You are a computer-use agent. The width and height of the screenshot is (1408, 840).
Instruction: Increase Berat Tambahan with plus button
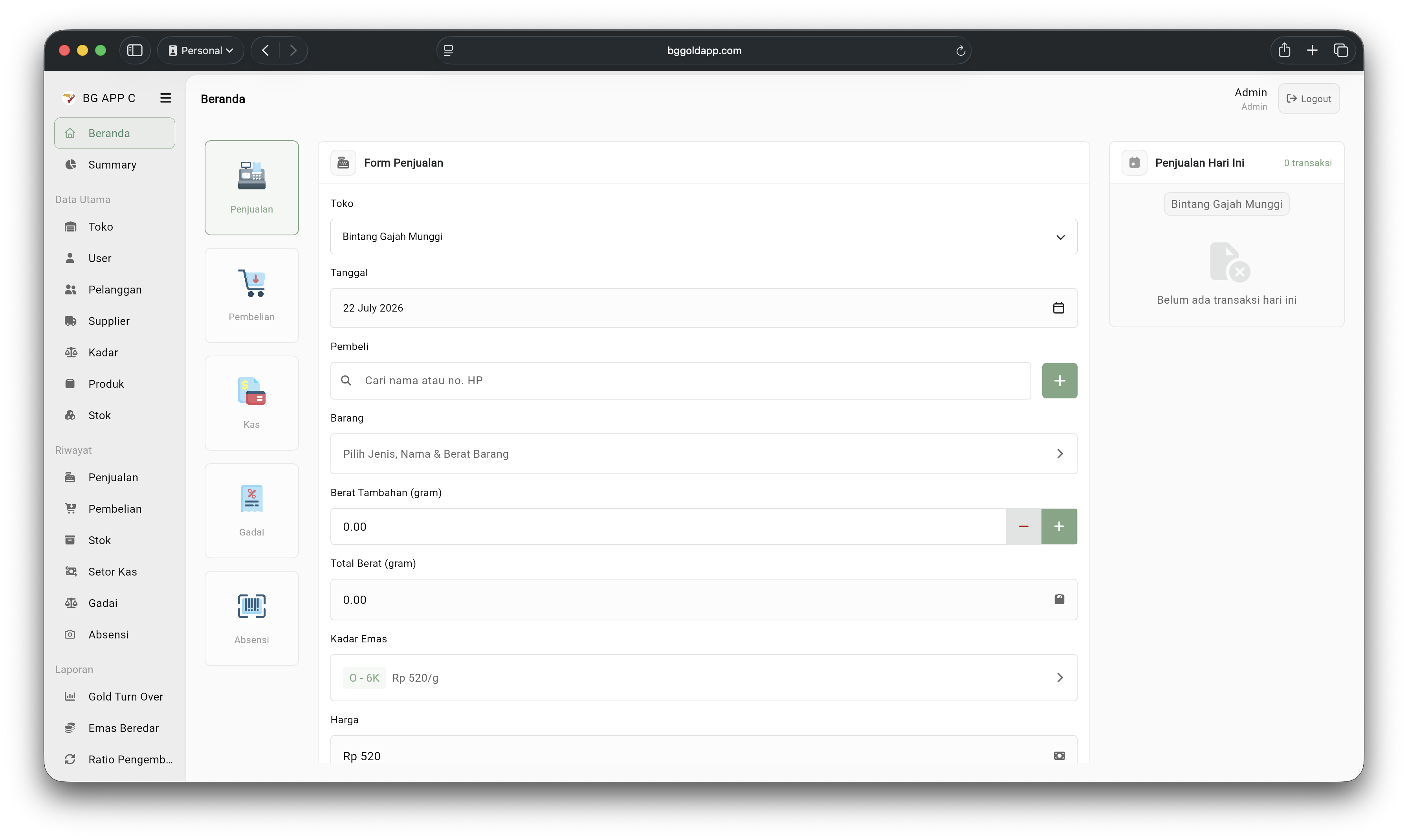point(1059,526)
